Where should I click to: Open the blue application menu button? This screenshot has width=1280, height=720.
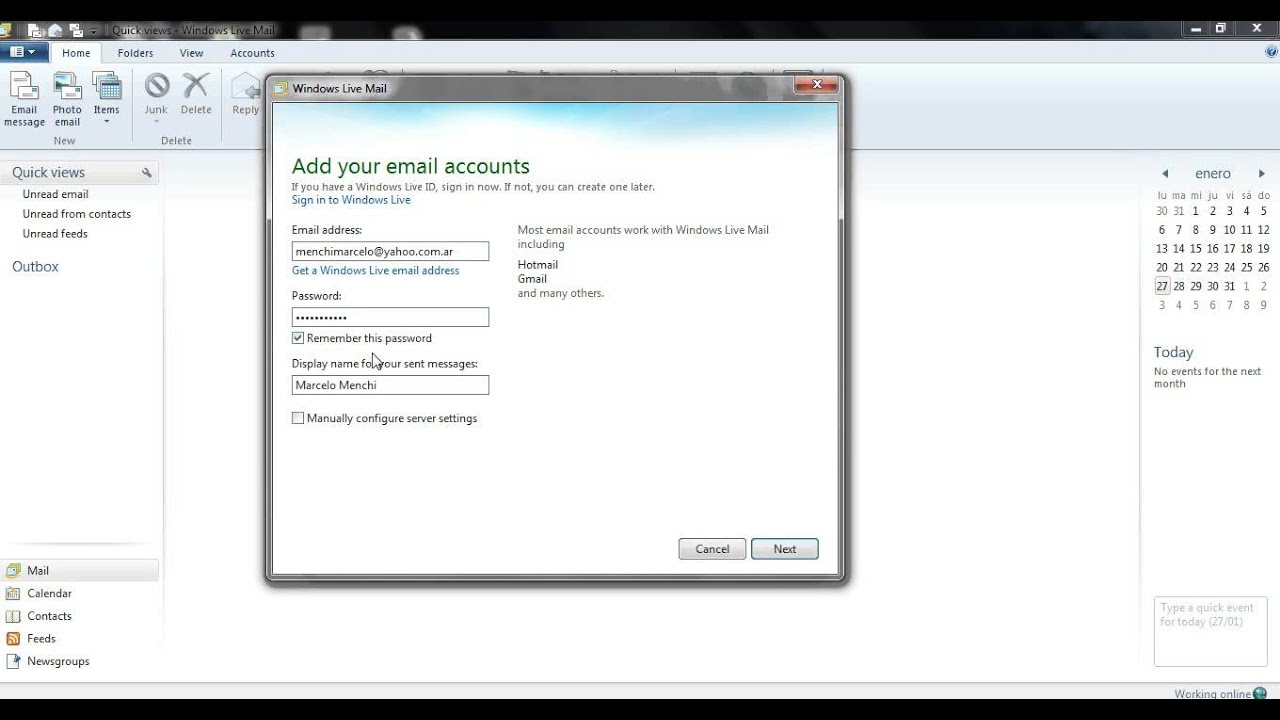[24, 52]
